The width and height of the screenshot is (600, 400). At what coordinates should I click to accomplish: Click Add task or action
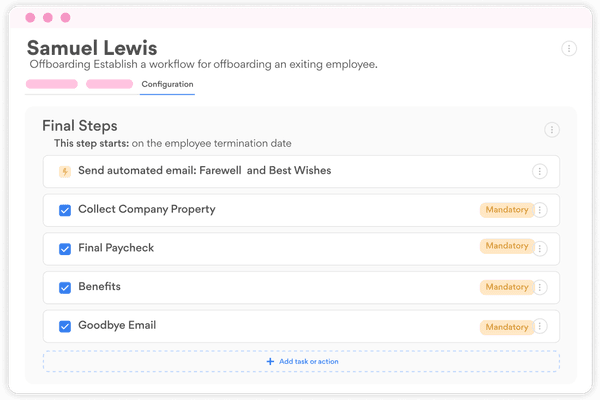(301, 361)
